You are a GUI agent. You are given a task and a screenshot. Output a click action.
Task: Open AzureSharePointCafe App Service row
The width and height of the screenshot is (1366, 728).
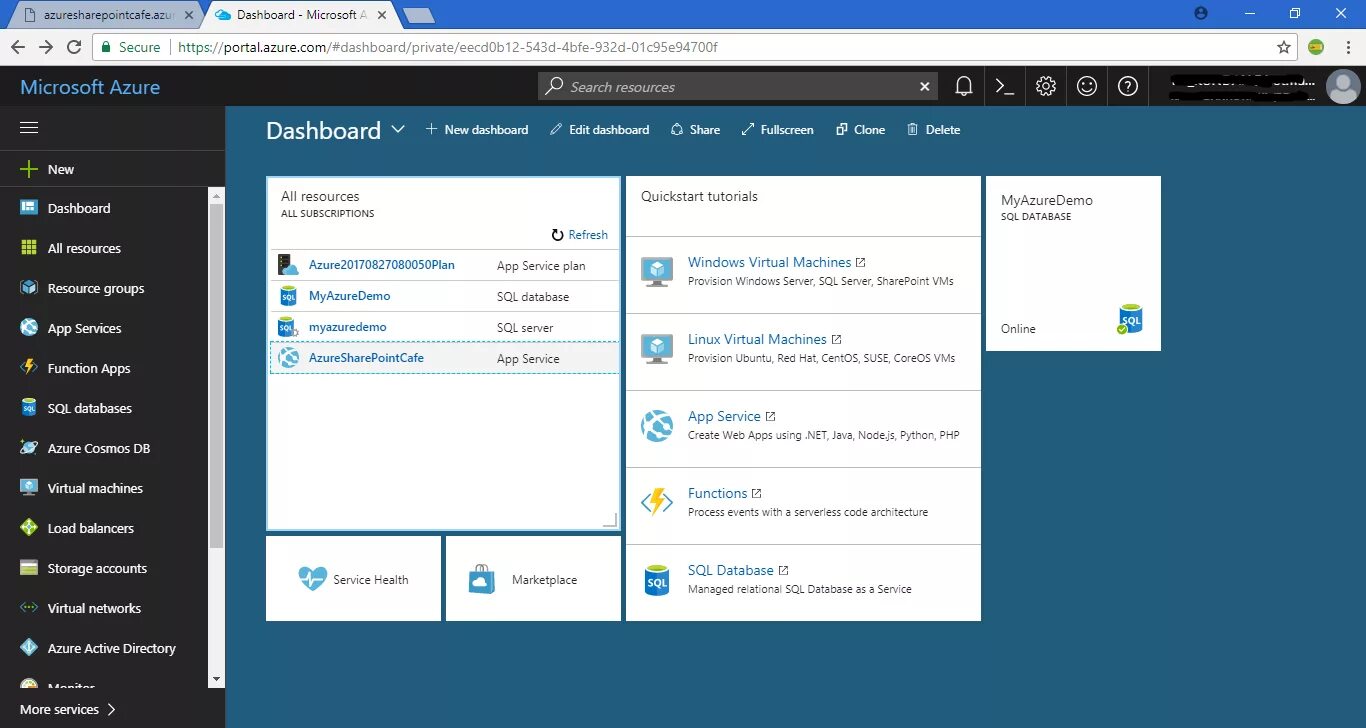tap(444, 358)
